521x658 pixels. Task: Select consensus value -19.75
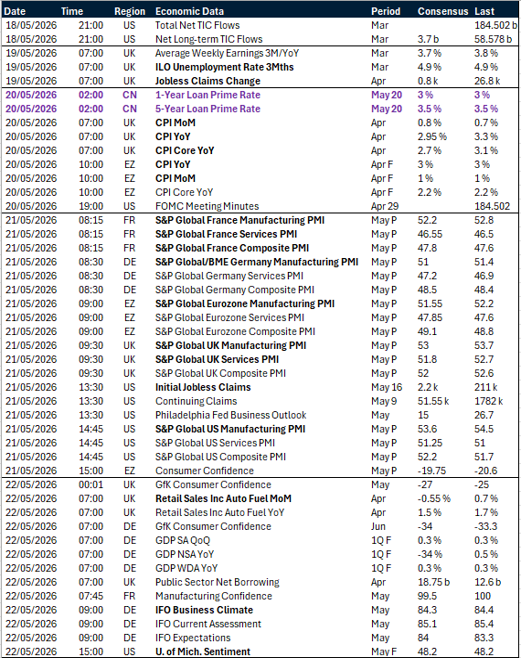432,470
